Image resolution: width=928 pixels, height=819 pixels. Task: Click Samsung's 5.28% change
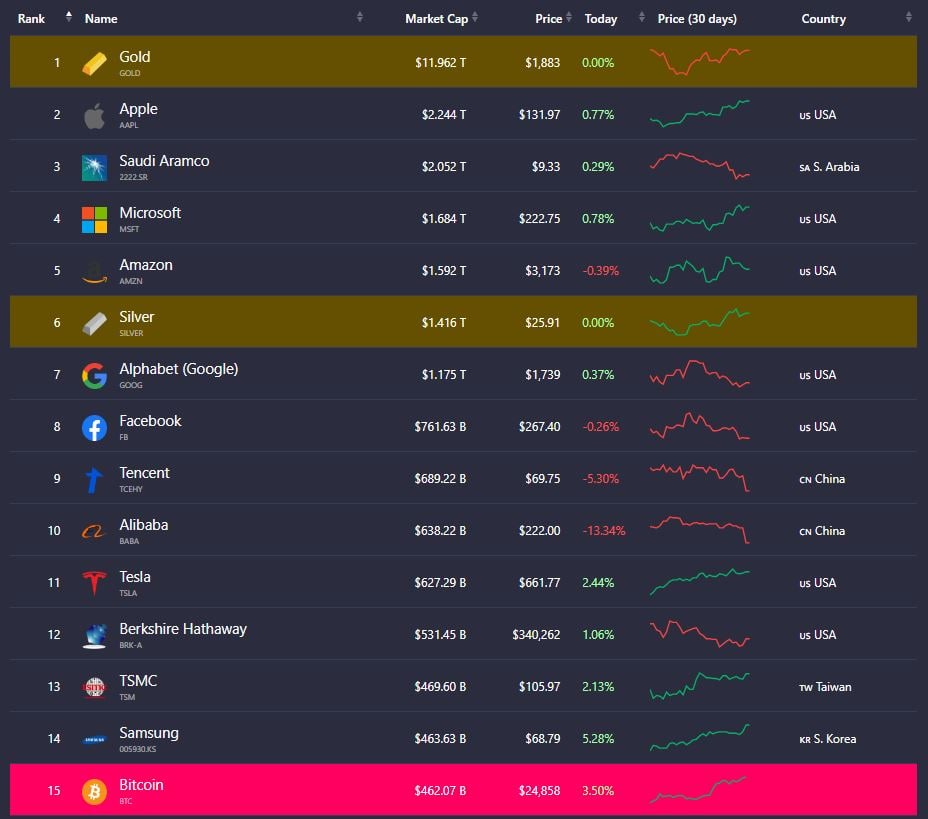pos(598,739)
